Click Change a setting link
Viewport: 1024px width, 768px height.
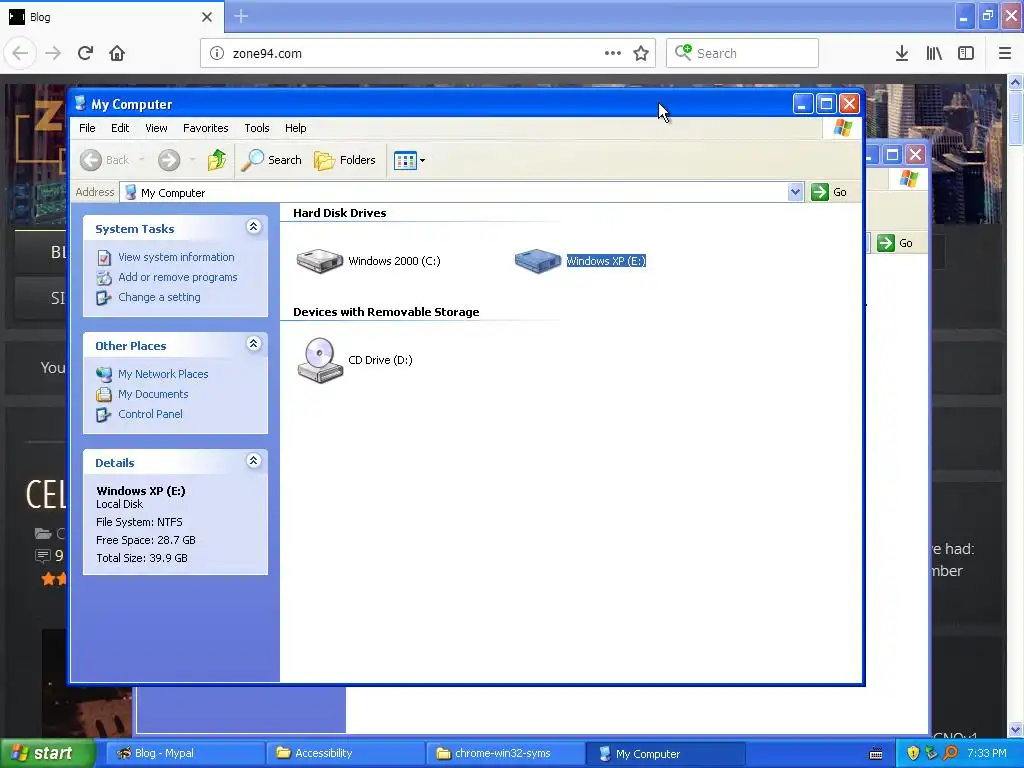pos(159,297)
